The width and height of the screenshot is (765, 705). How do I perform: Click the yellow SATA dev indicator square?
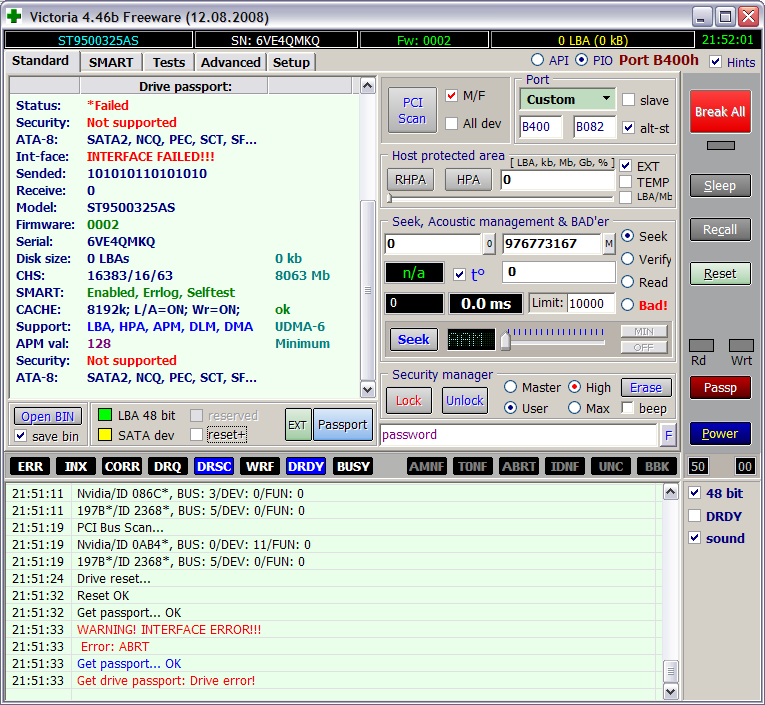pos(105,435)
